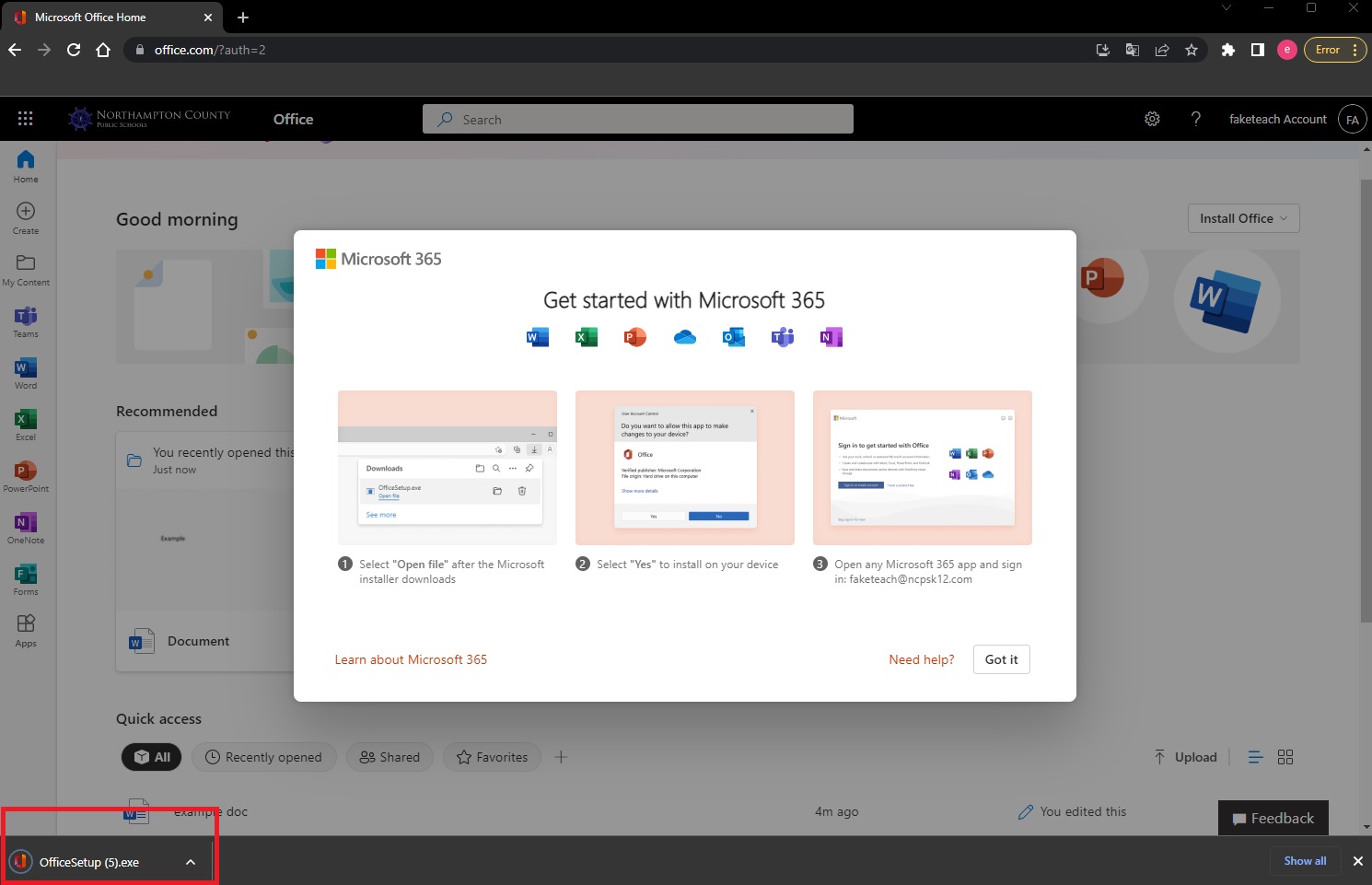Open the Need help? link

[922, 659]
